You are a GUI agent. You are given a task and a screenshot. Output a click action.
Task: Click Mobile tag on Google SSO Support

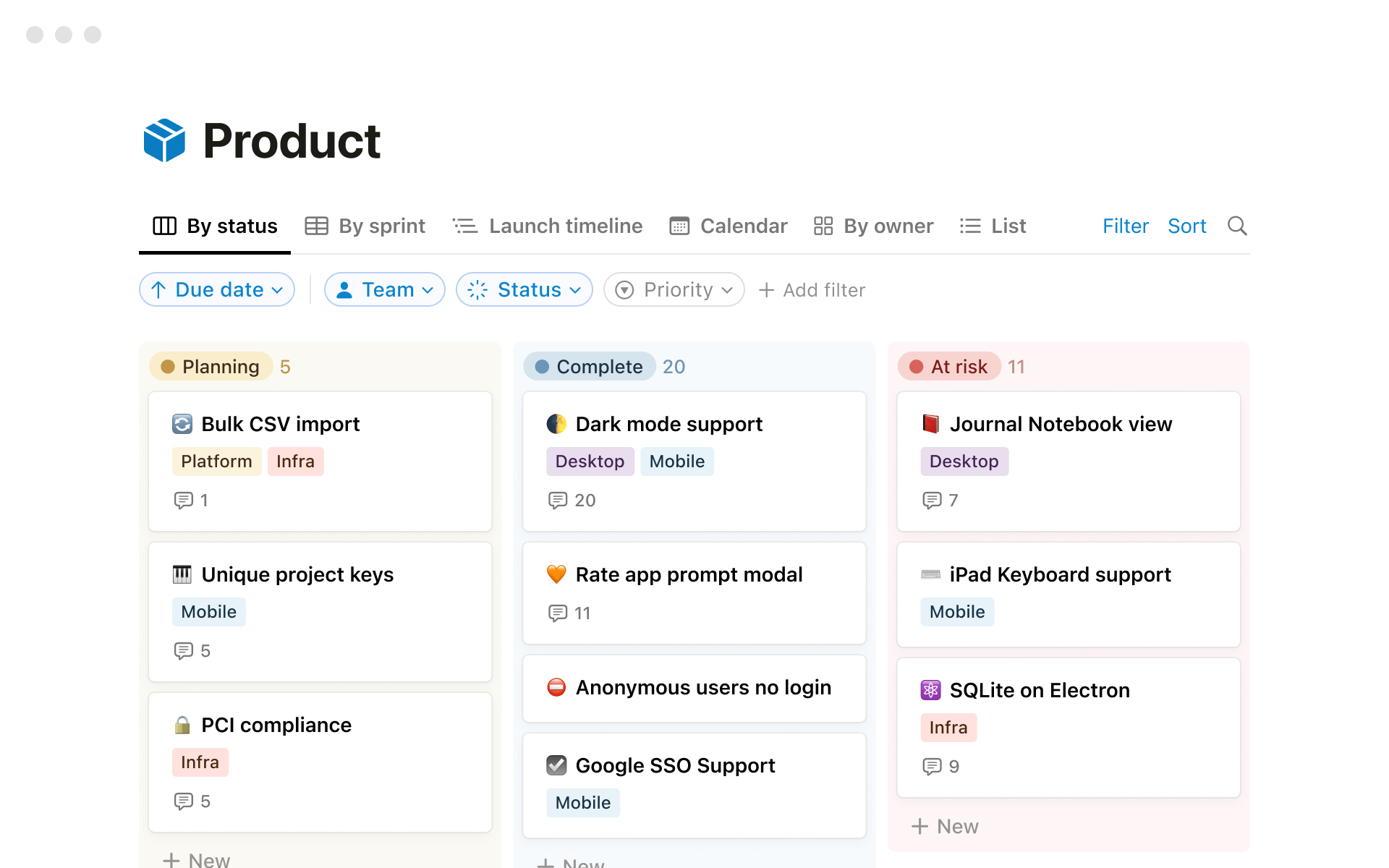pos(583,803)
